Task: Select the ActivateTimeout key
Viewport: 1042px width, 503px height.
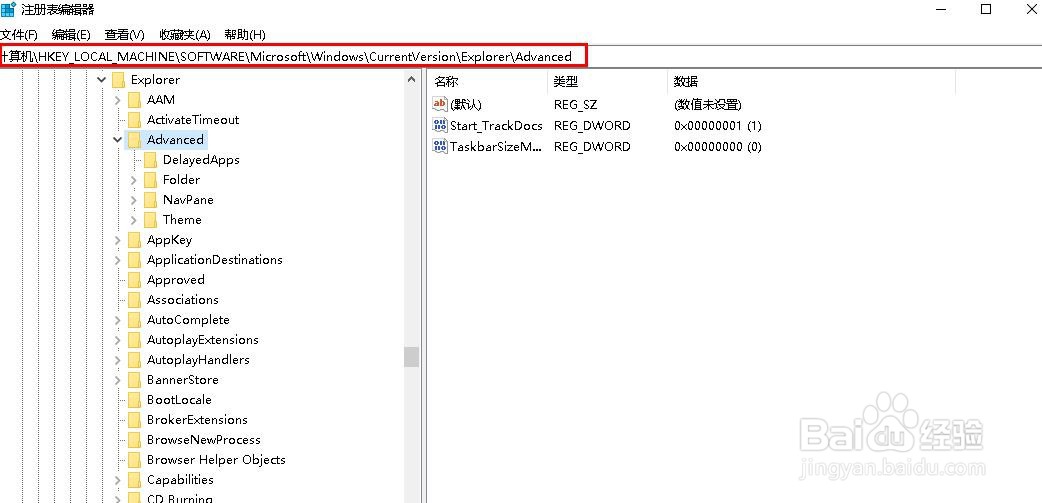Action: point(193,120)
